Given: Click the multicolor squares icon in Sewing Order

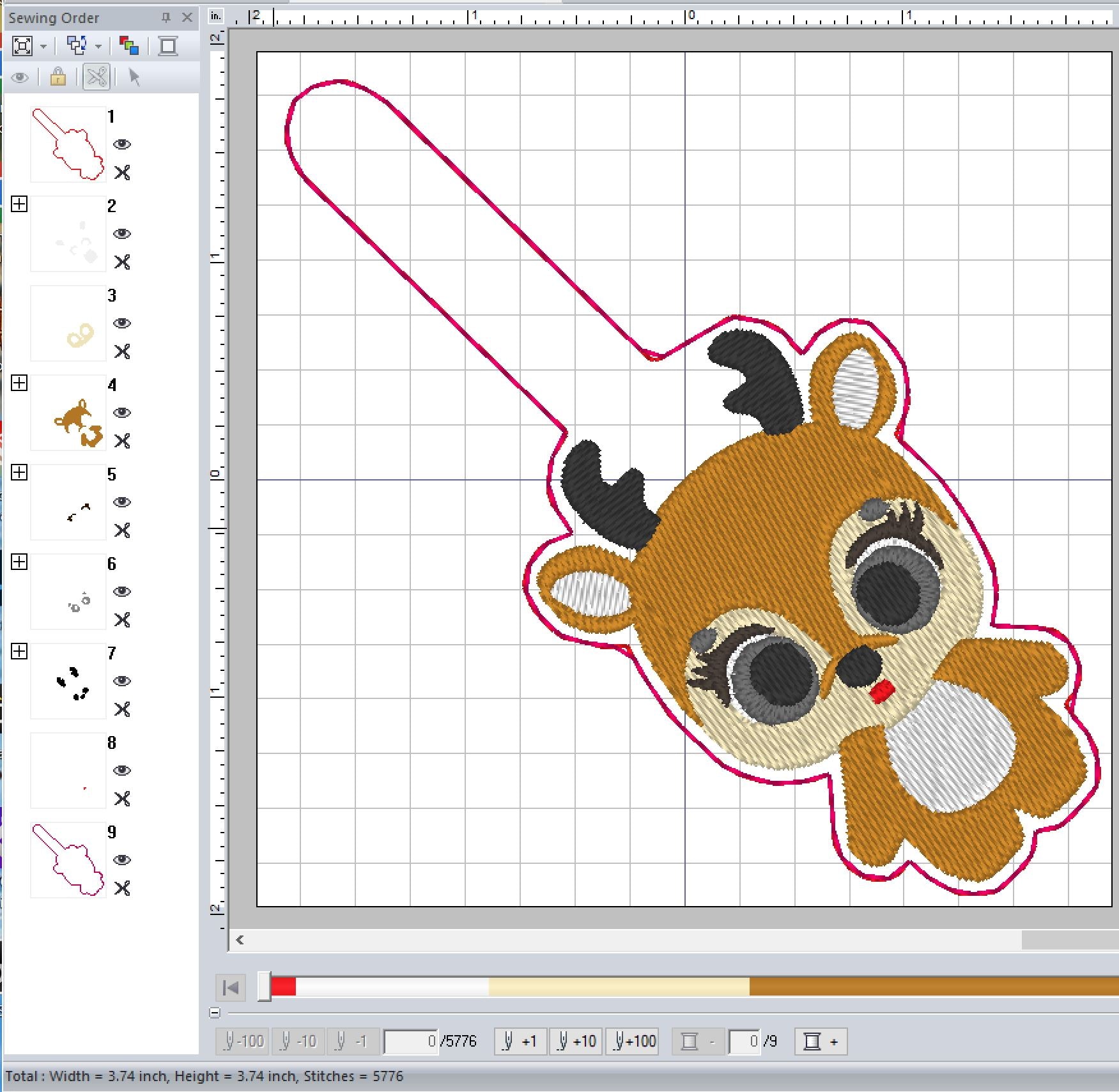Looking at the screenshot, I should tap(128, 46).
